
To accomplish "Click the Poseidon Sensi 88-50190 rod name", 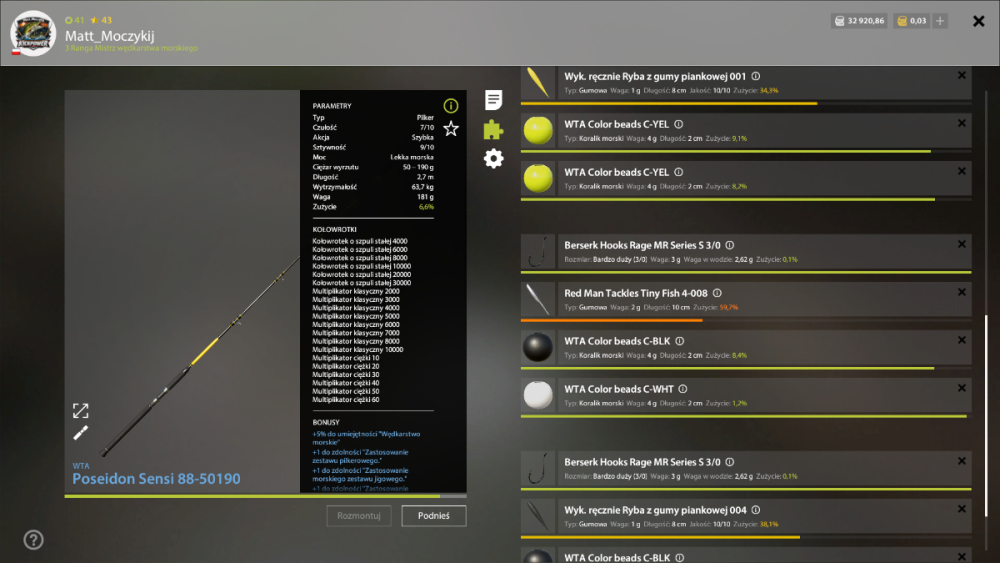I will point(156,479).
